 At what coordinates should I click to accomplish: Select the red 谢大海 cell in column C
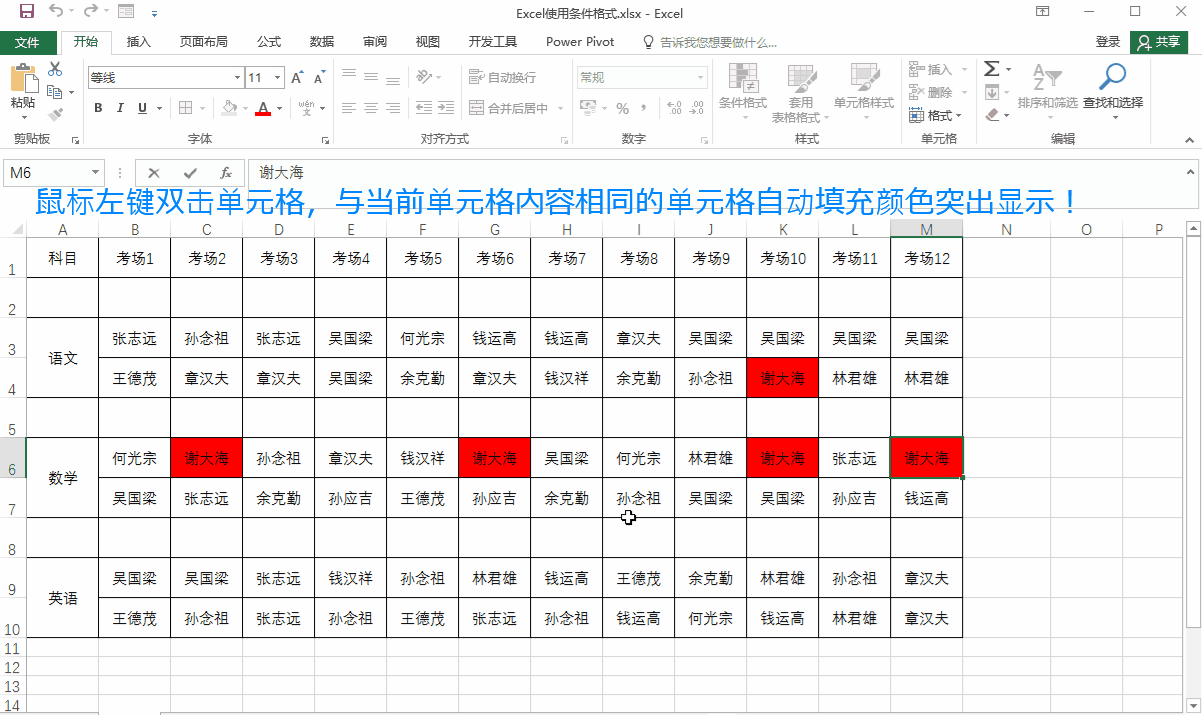click(x=206, y=458)
